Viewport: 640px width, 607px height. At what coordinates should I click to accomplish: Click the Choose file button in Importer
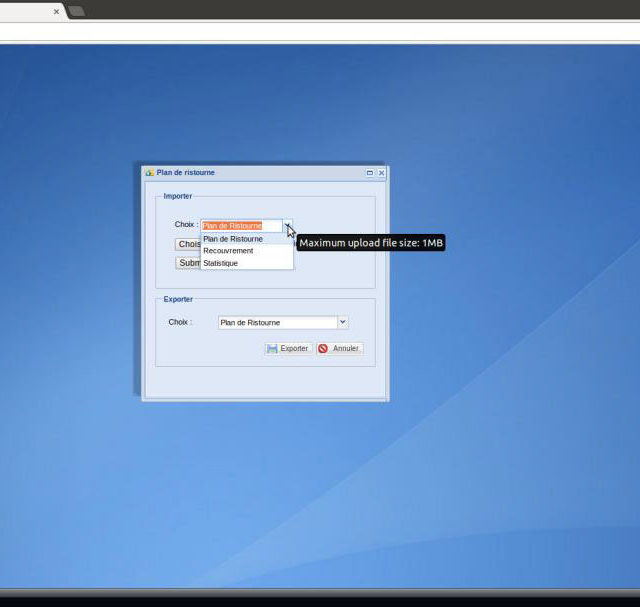pyautogui.click(x=188, y=244)
